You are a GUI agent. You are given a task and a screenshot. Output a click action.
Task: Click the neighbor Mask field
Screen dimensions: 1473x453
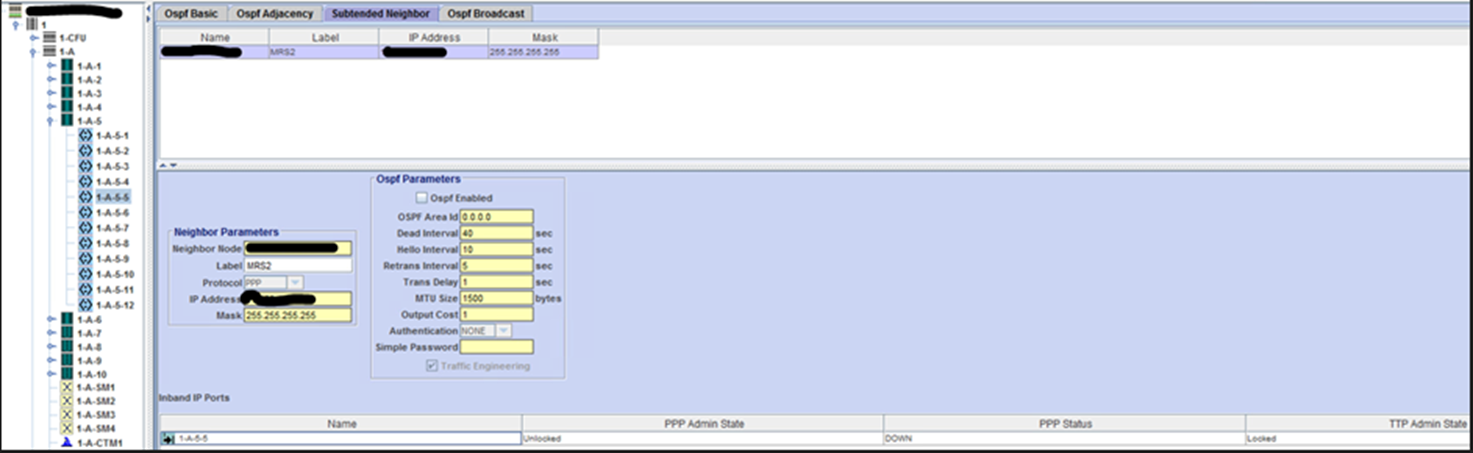click(x=298, y=315)
